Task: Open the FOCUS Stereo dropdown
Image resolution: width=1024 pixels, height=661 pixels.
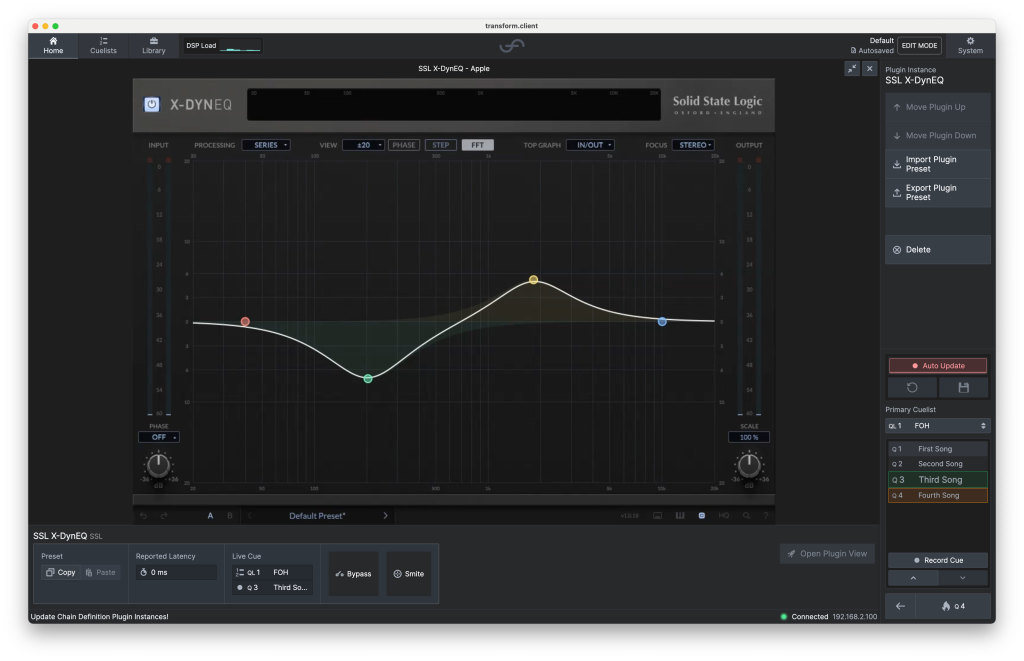Action: point(693,145)
